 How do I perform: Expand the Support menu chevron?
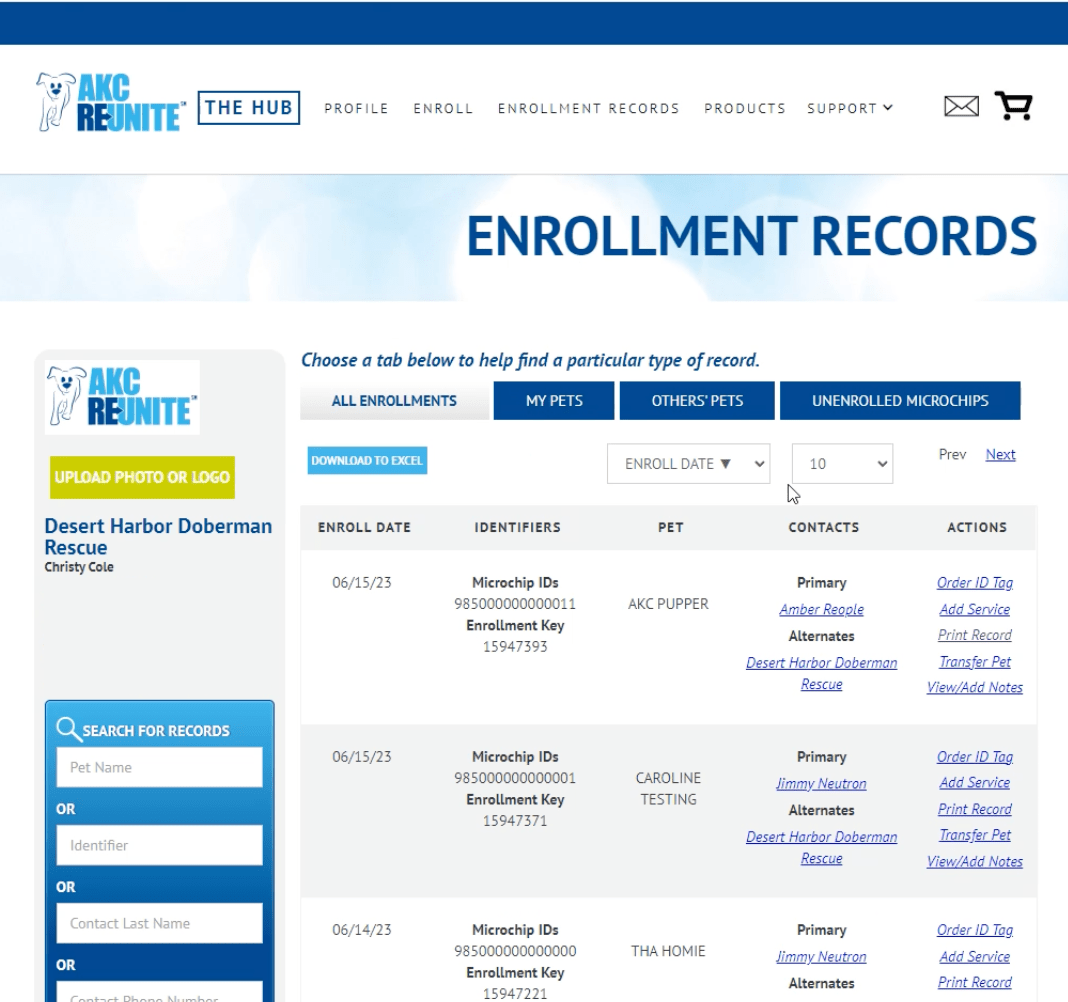888,108
